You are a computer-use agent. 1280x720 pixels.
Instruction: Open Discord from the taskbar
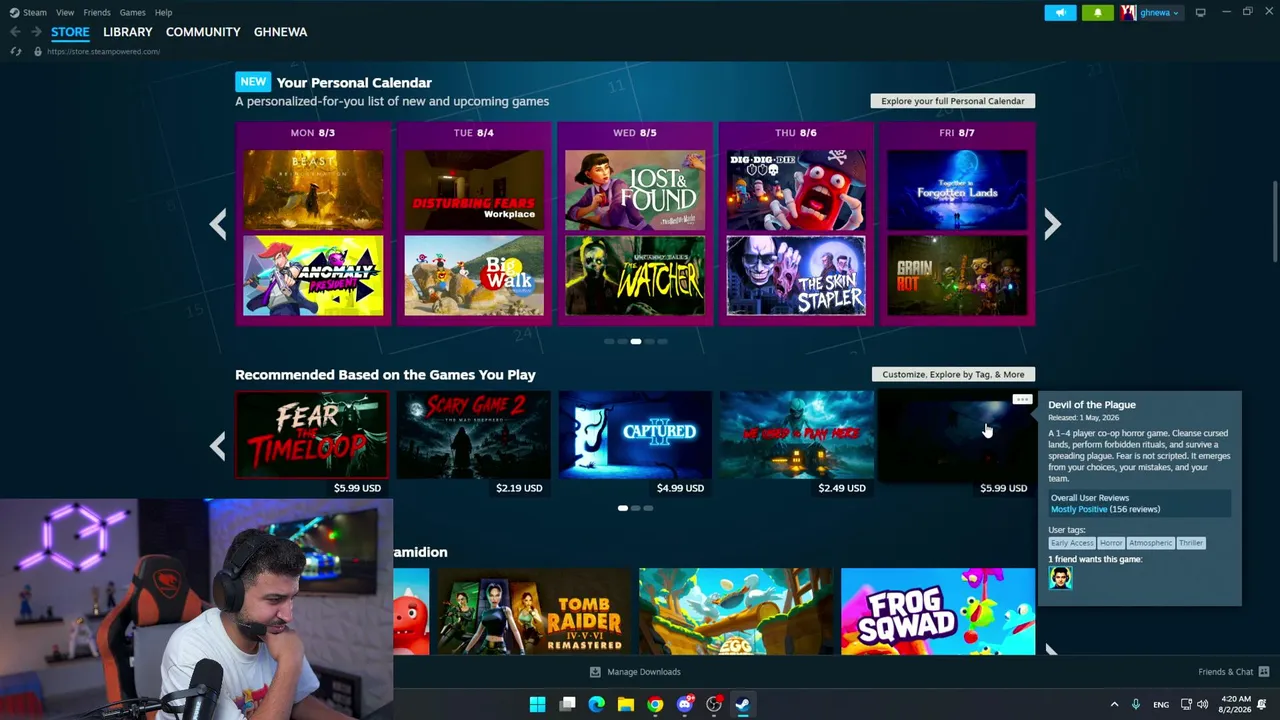(x=685, y=704)
